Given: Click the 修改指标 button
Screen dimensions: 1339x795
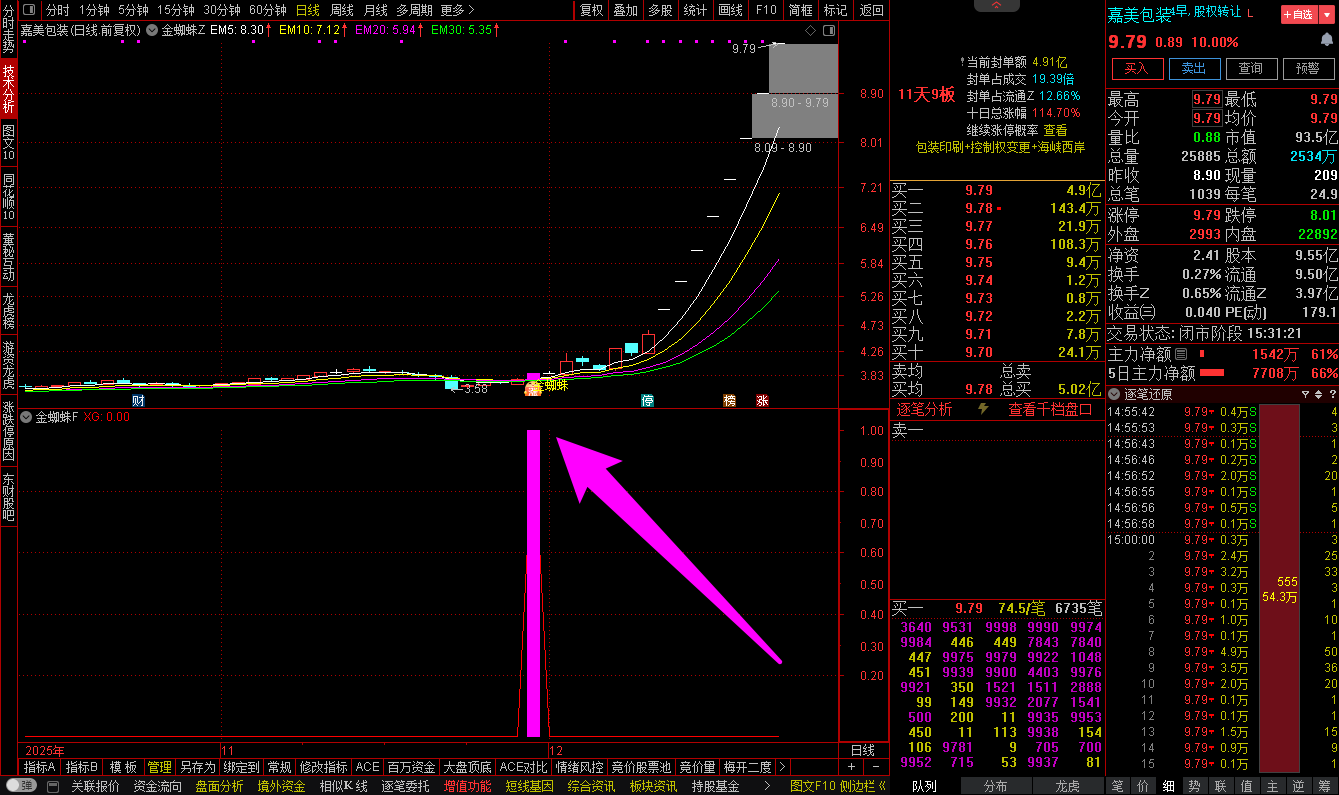Looking at the screenshot, I should (323, 767).
